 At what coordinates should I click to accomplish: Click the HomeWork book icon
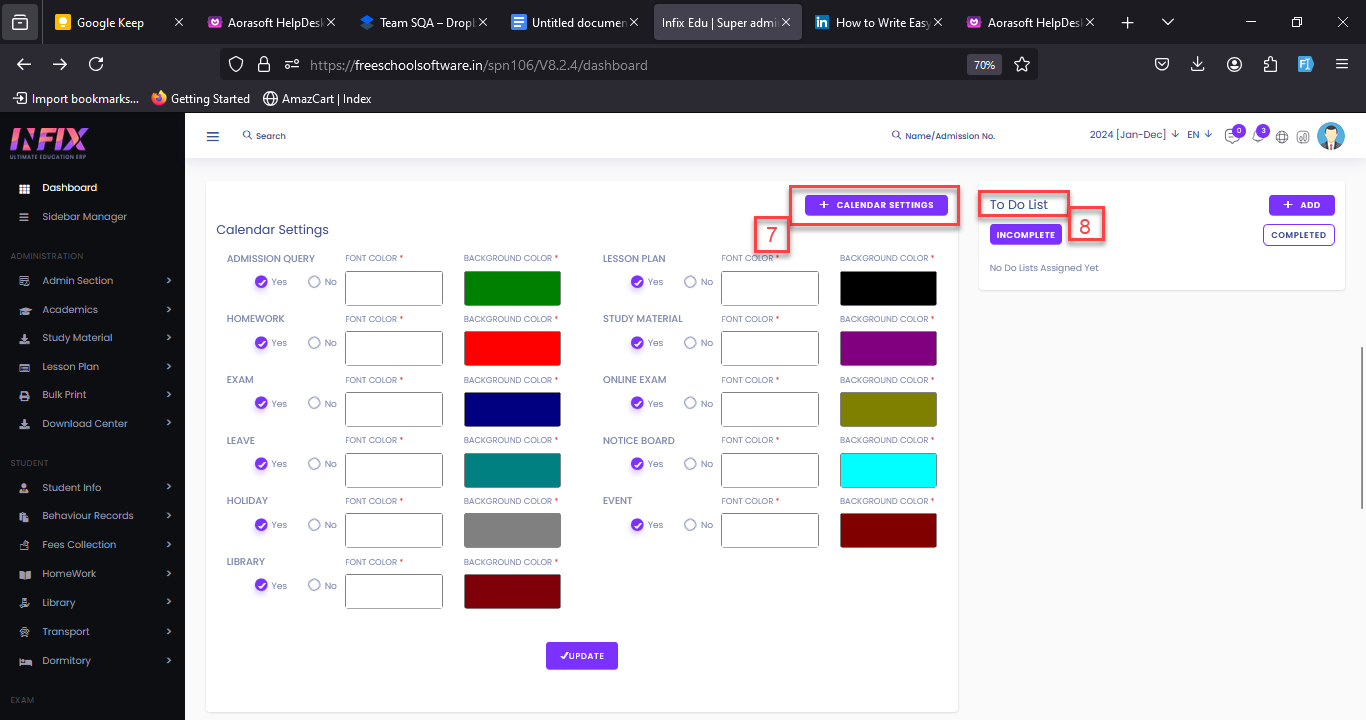coord(24,574)
